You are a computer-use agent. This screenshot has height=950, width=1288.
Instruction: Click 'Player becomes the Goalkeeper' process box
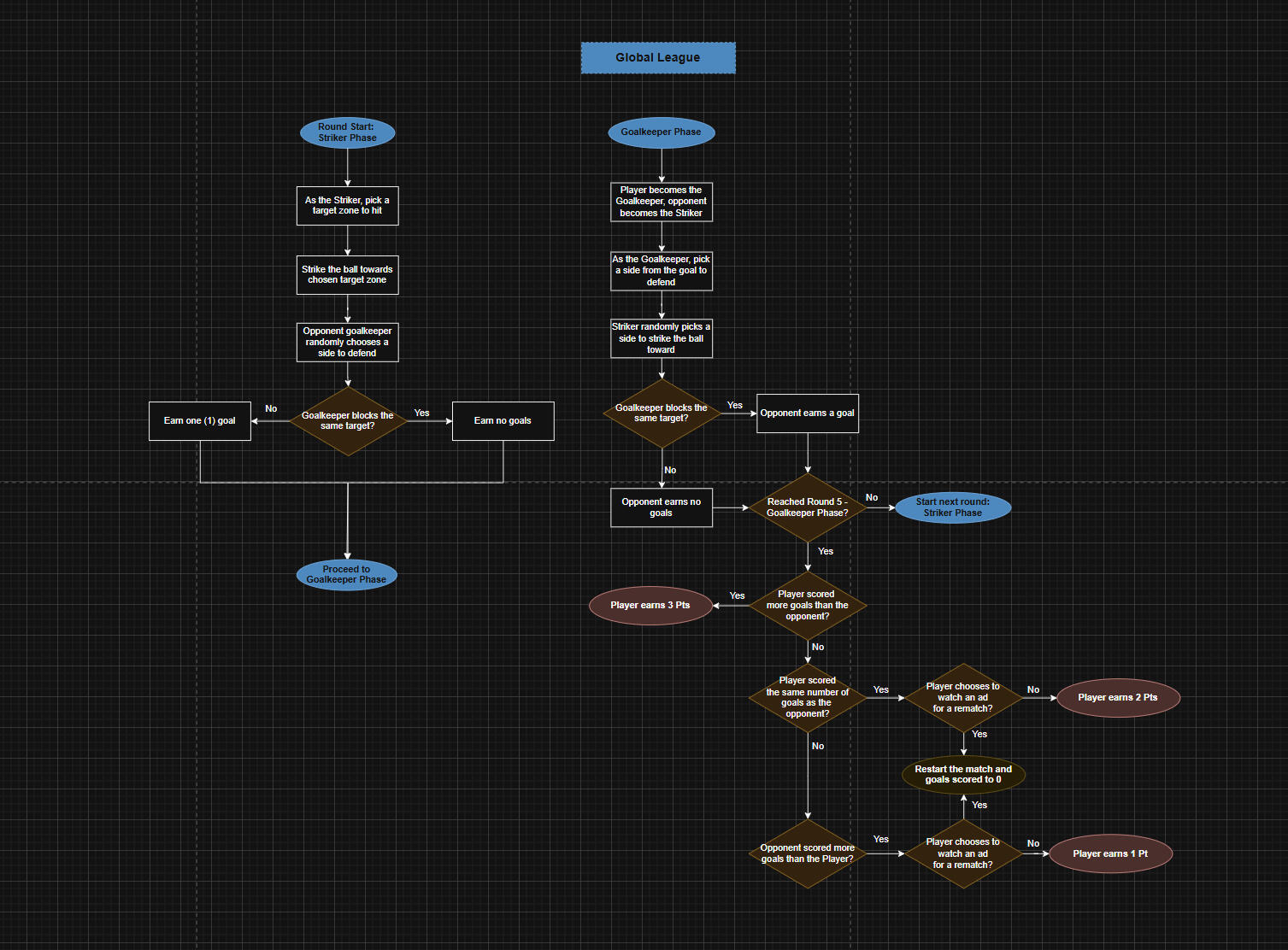pos(661,202)
